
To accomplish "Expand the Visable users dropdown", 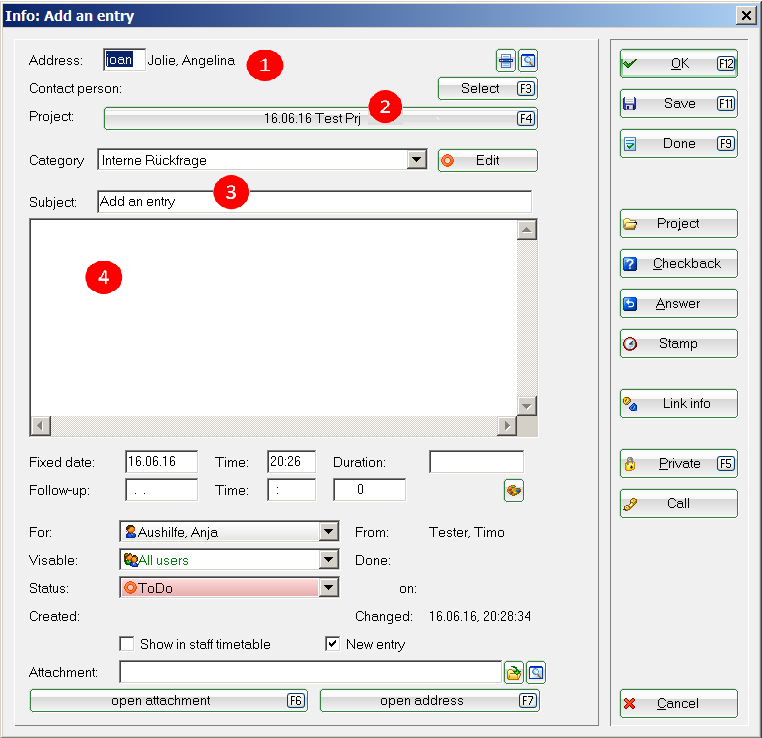I will coord(328,560).
